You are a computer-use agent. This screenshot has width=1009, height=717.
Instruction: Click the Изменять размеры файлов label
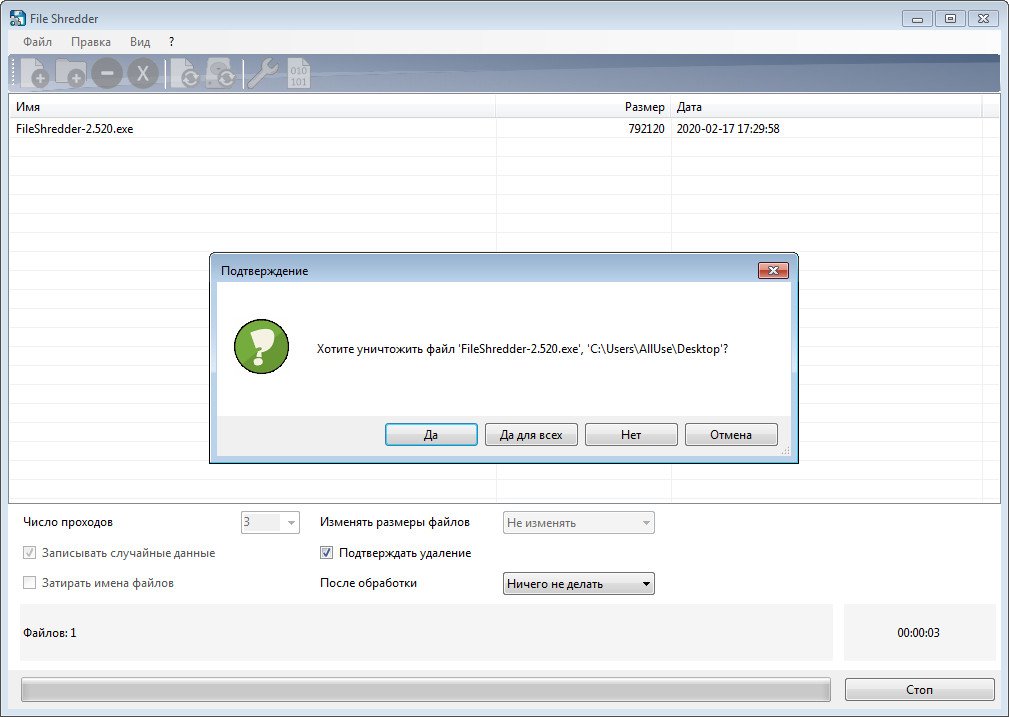tap(394, 522)
